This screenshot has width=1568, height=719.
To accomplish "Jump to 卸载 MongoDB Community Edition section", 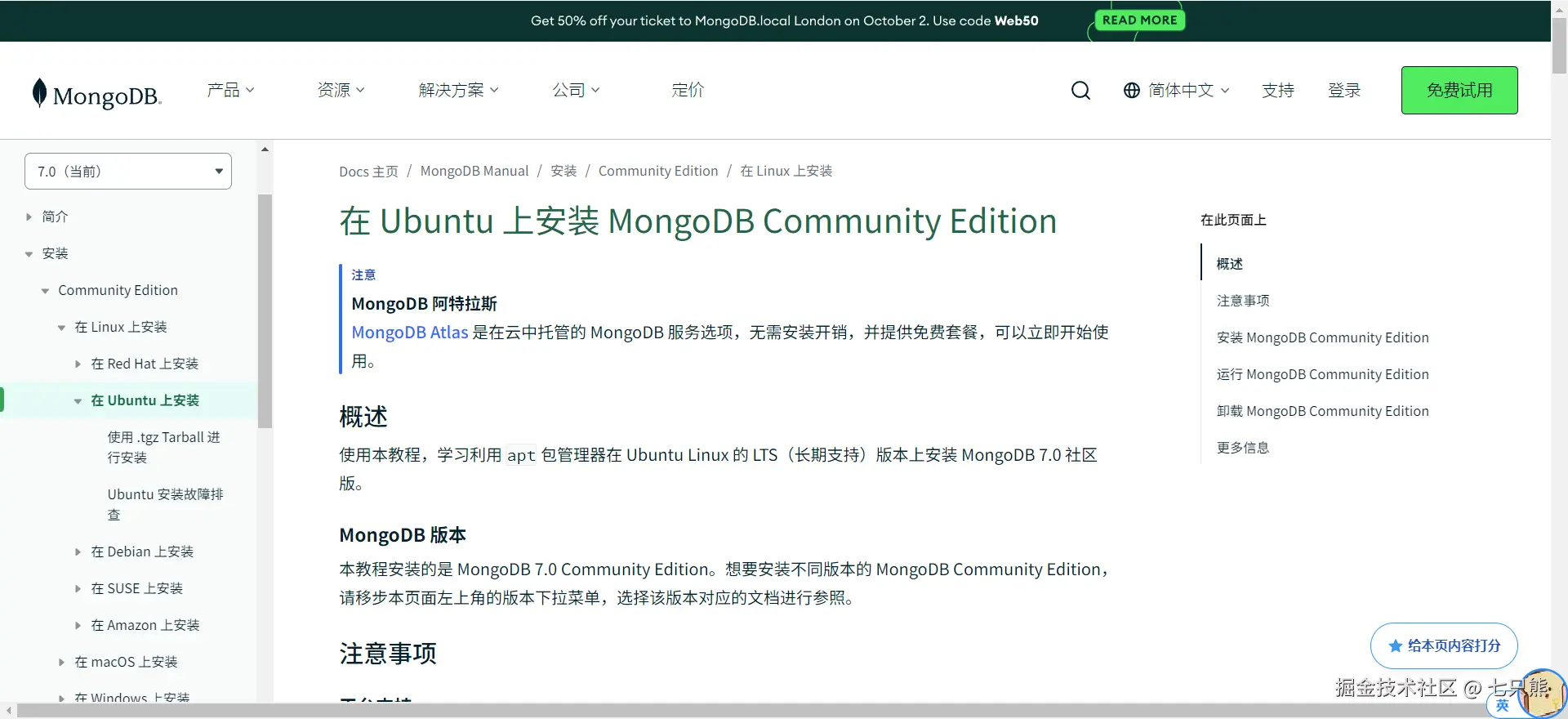I will (1322, 411).
